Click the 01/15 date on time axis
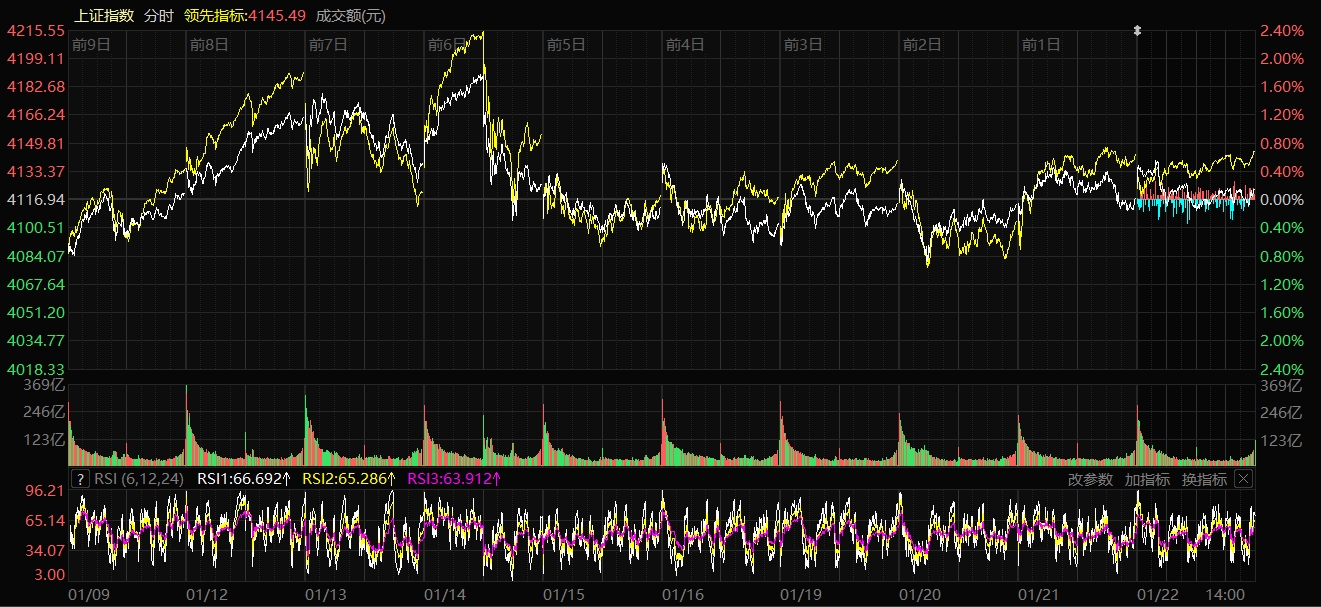The width and height of the screenshot is (1321, 607). coord(564,594)
